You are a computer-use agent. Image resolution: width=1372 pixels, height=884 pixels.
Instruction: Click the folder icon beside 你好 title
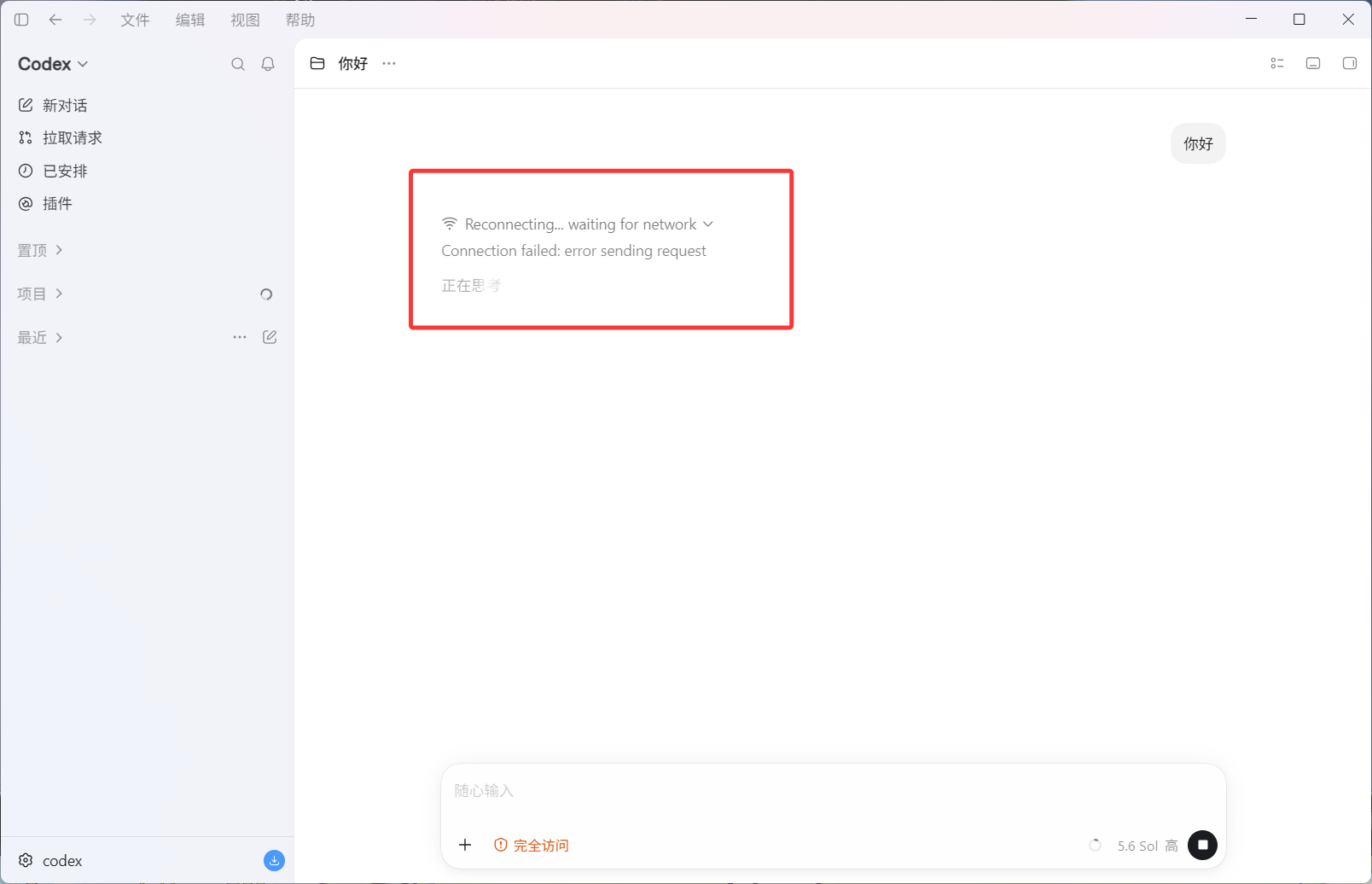pyautogui.click(x=317, y=63)
